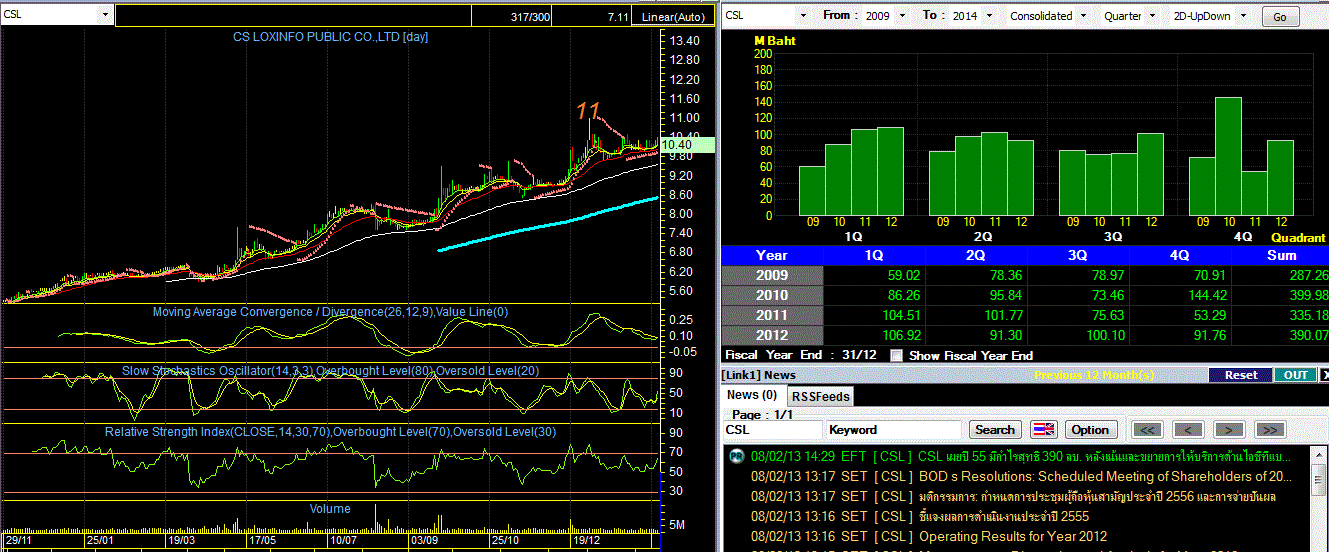Open the financial panel symbol CSL dropdown
The width and height of the screenshot is (1329, 552).
point(802,16)
